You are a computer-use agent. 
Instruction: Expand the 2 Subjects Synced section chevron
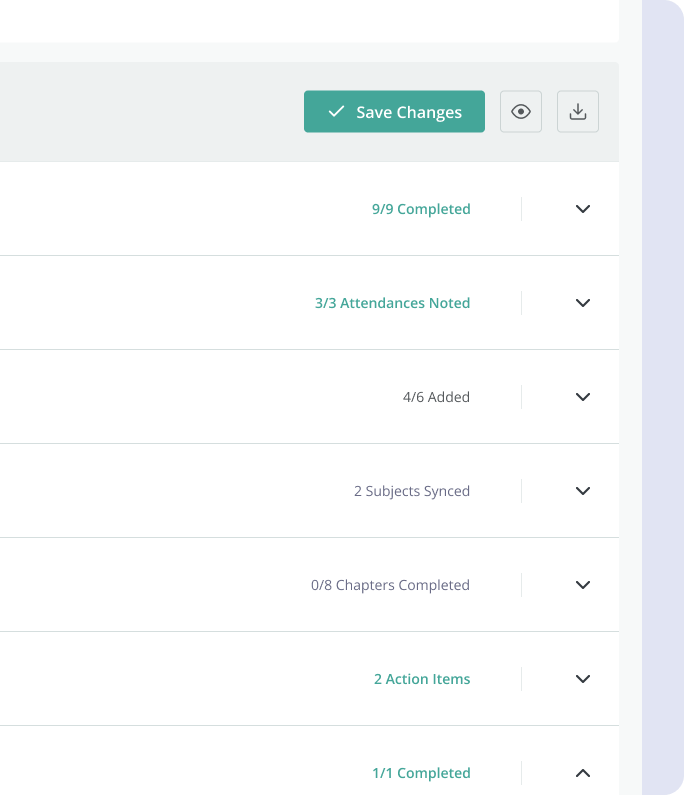pyautogui.click(x=584, y=491)
